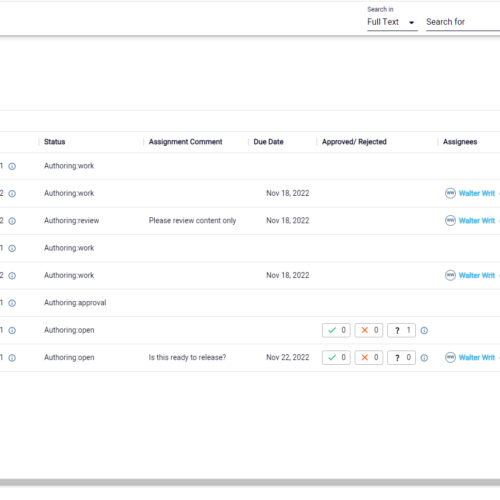Image resolution: width=500 pixels, height=500 pixels.
Task: Click info icon in Authoring:review row
Action: coord(12,221)
